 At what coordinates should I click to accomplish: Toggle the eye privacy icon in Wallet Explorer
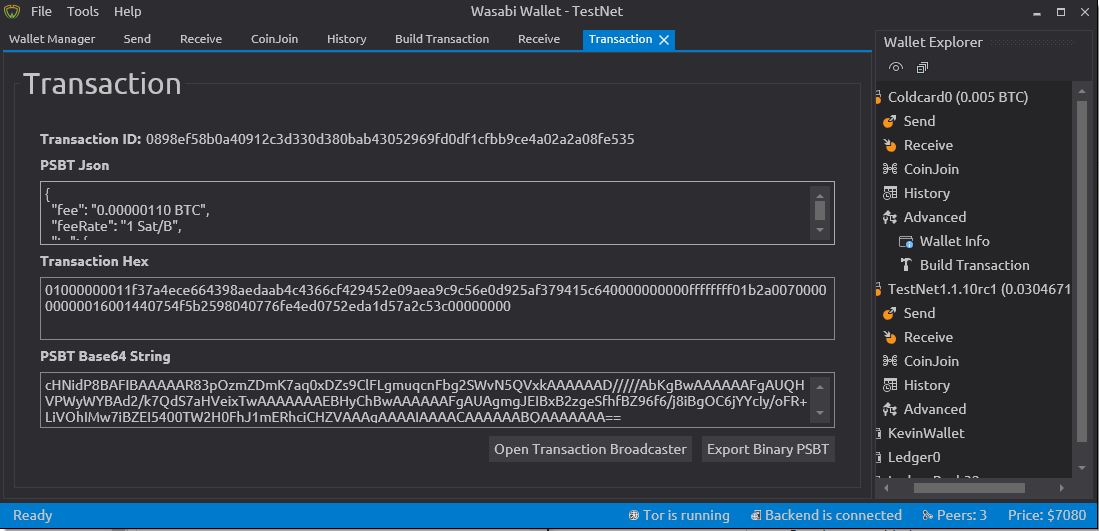tap(896, 67)
